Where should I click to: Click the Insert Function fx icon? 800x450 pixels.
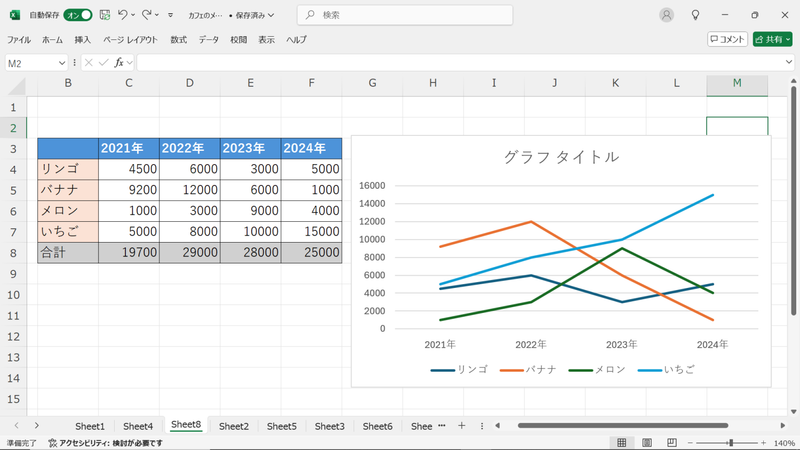click(119, 63)
